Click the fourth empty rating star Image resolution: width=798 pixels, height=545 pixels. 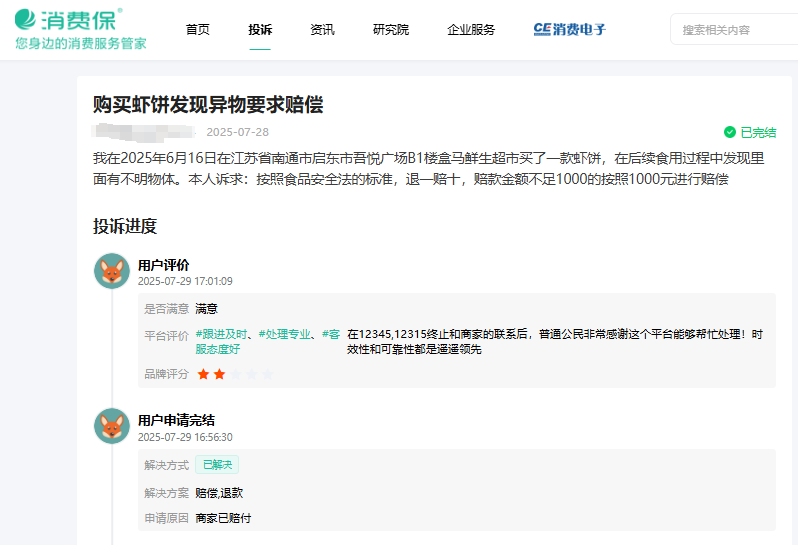251,375
